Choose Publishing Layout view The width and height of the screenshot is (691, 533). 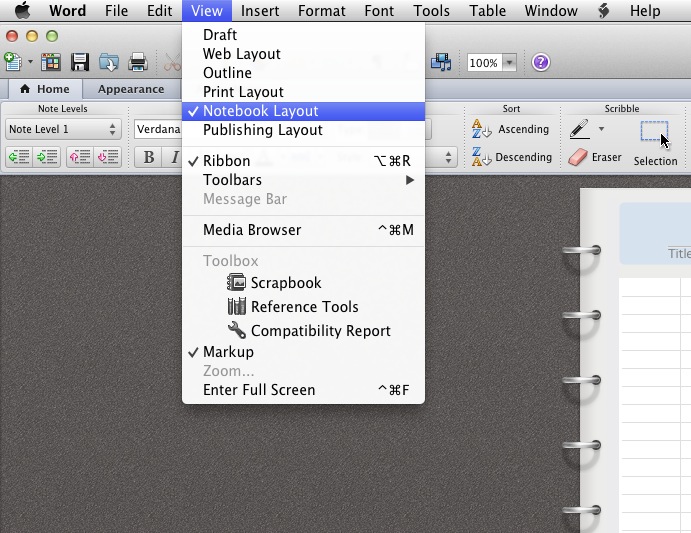303,130
